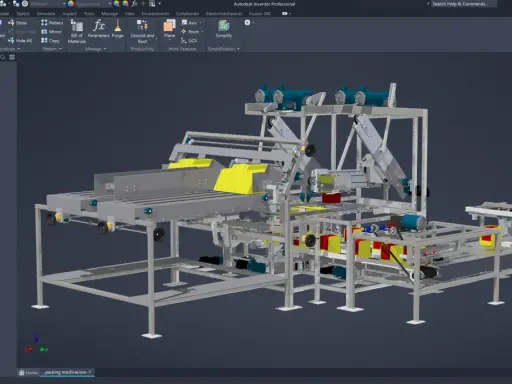Close the packing machine.iam tab

tap(90, 372)
